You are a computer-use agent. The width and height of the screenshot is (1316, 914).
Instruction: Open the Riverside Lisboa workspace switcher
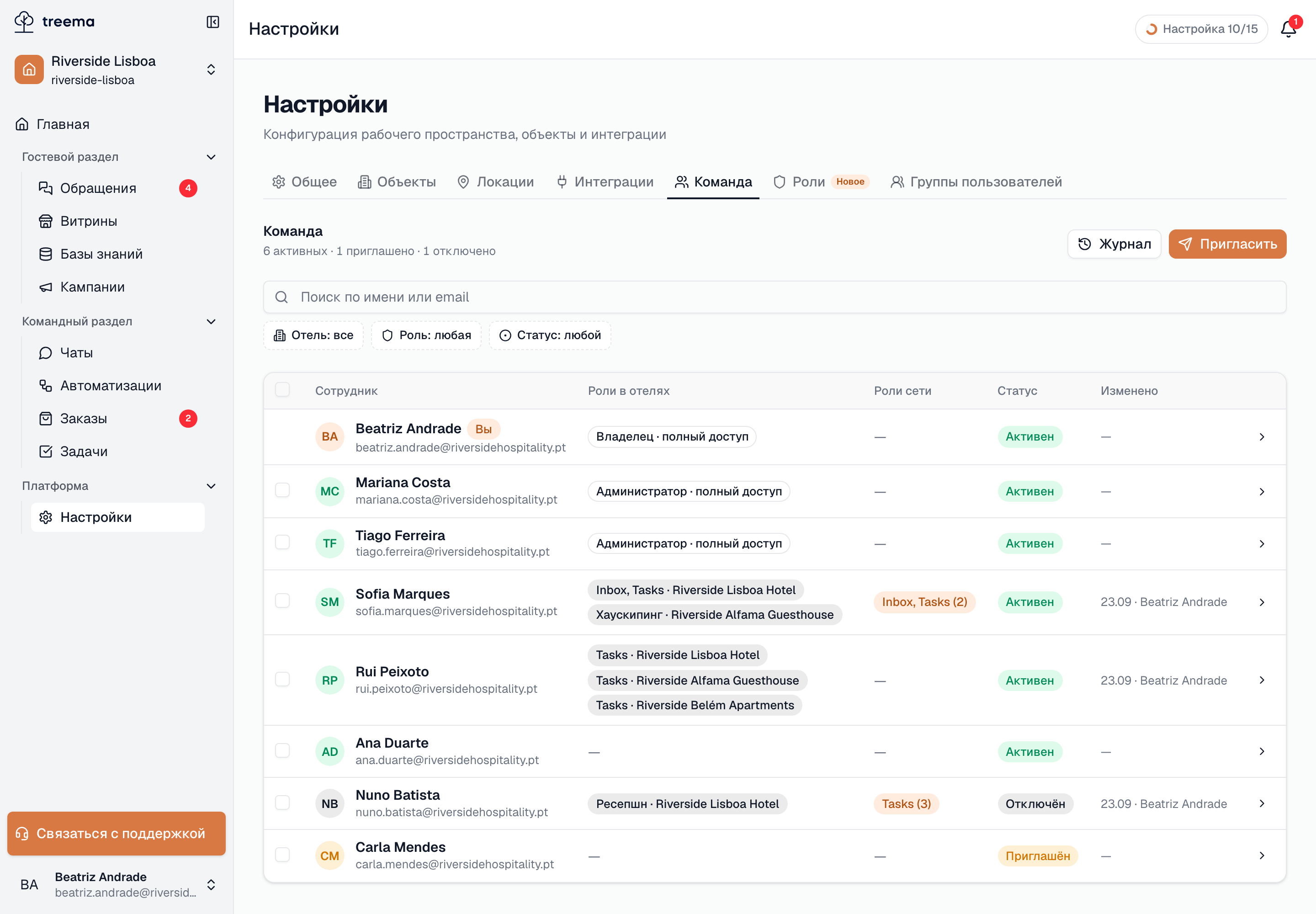pyautogui.click(x=117, y=70)
